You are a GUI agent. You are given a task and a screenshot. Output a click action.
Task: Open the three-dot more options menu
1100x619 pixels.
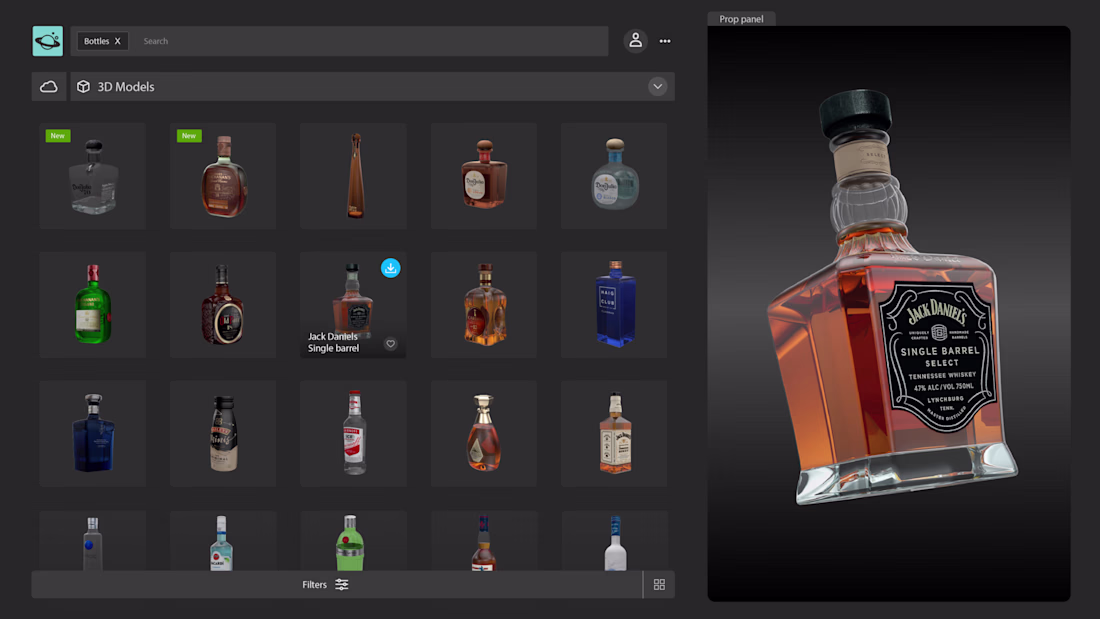pyautogui.click(x=665, y=41)
